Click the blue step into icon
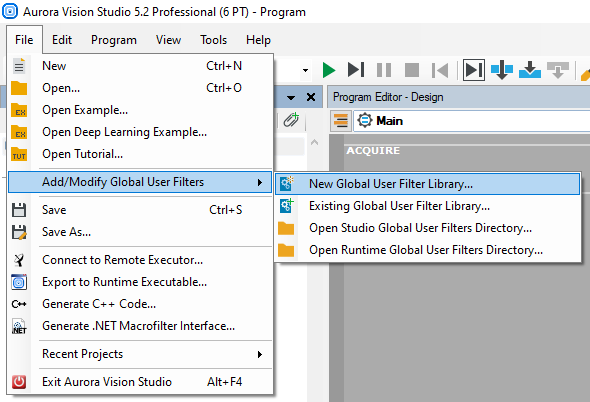This screenshot has width=590, height=402. click(x=502, y=70)
